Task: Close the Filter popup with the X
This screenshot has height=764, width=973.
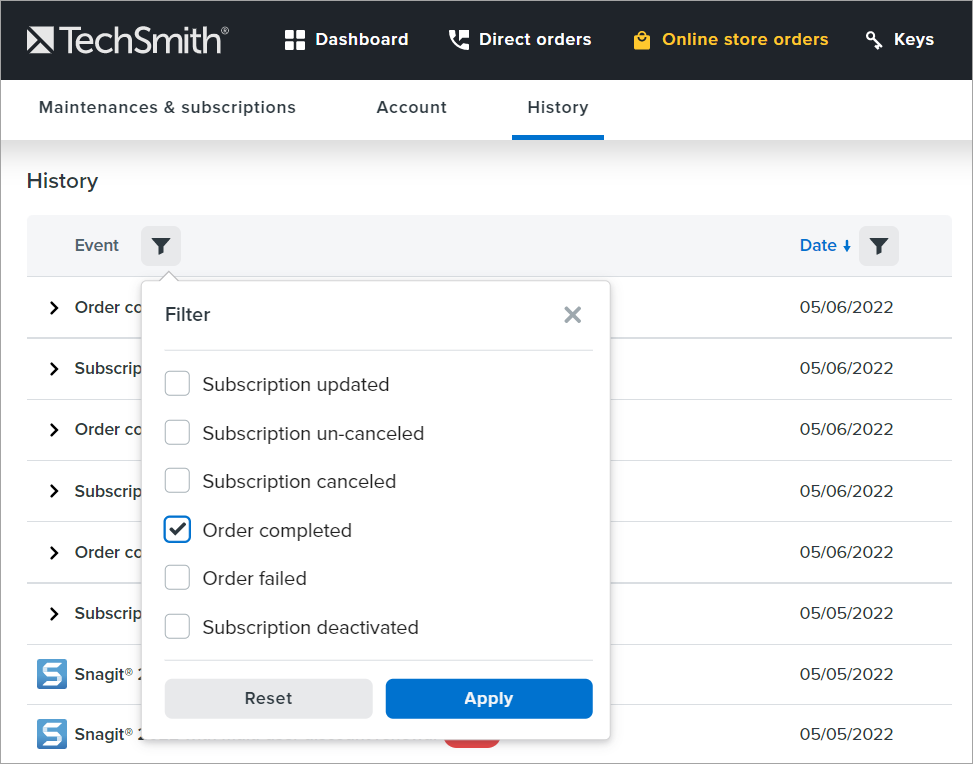Action: point(572,314)
